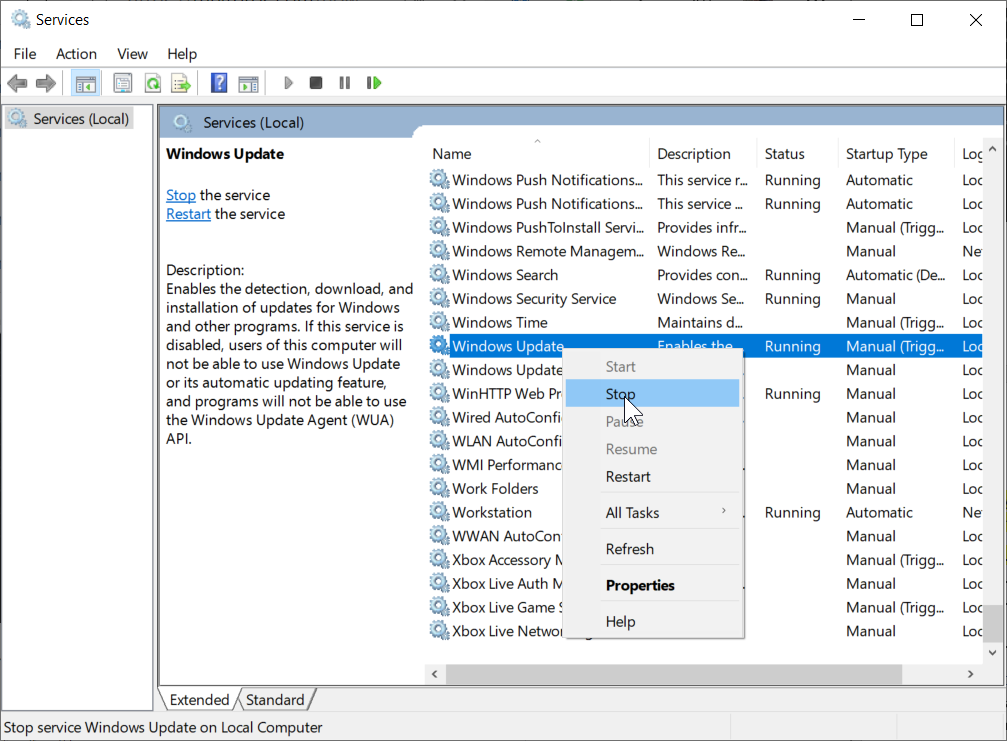The image size is (1007, 741).
Task: Choose Help in the context menu
Action: coord(652,622)
